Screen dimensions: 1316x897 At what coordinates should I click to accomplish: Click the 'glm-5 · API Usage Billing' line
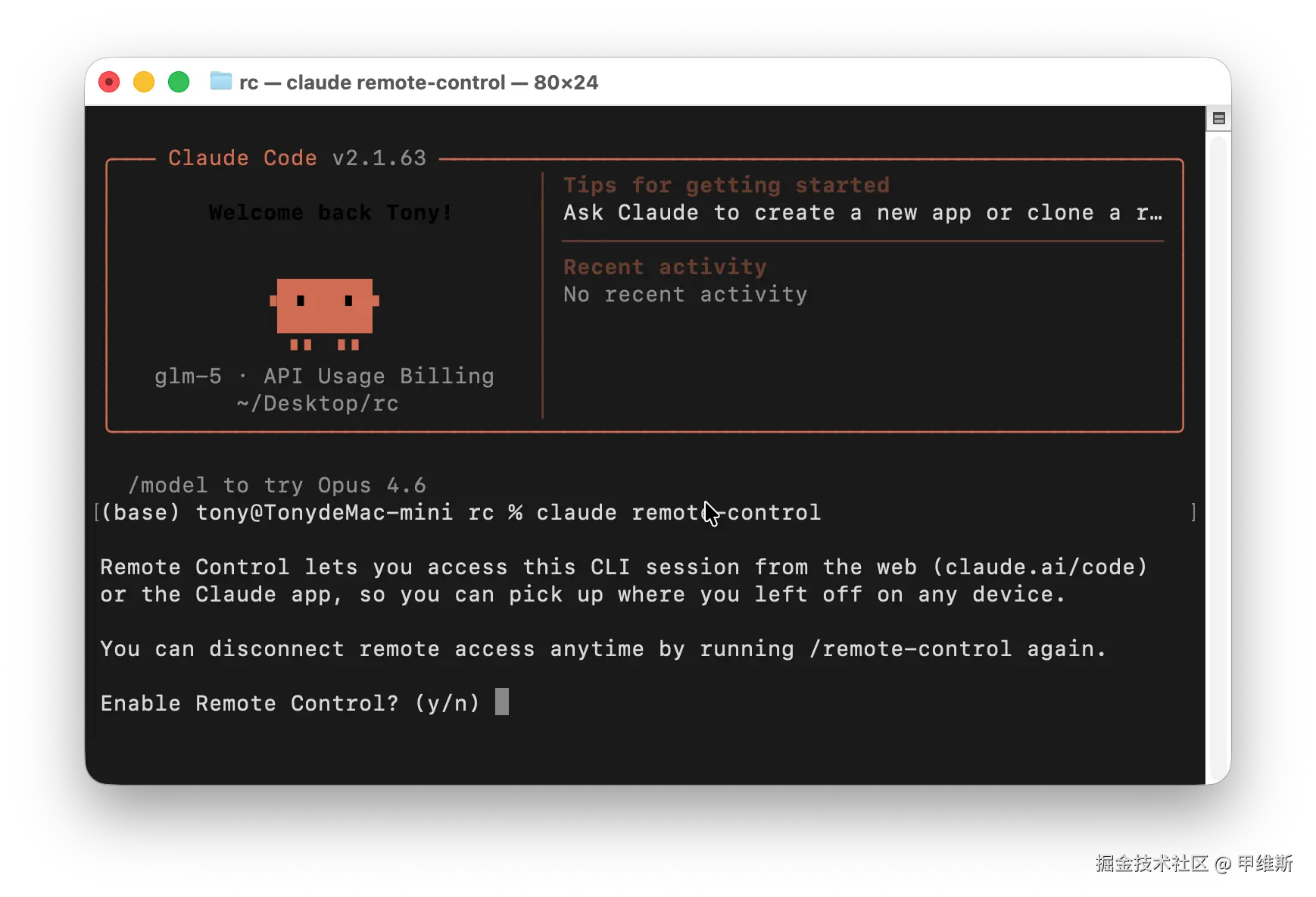point(325,377)
